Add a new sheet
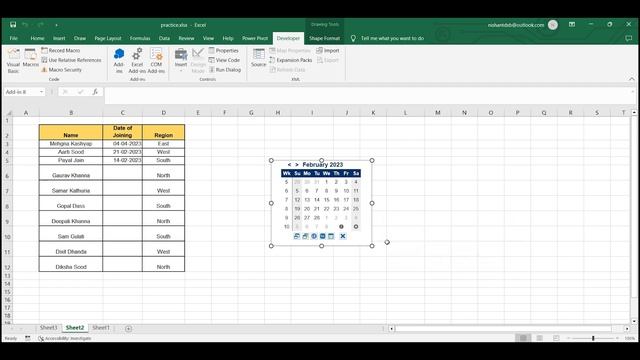Viewport: 640px width, 360px height. (128, 328)
